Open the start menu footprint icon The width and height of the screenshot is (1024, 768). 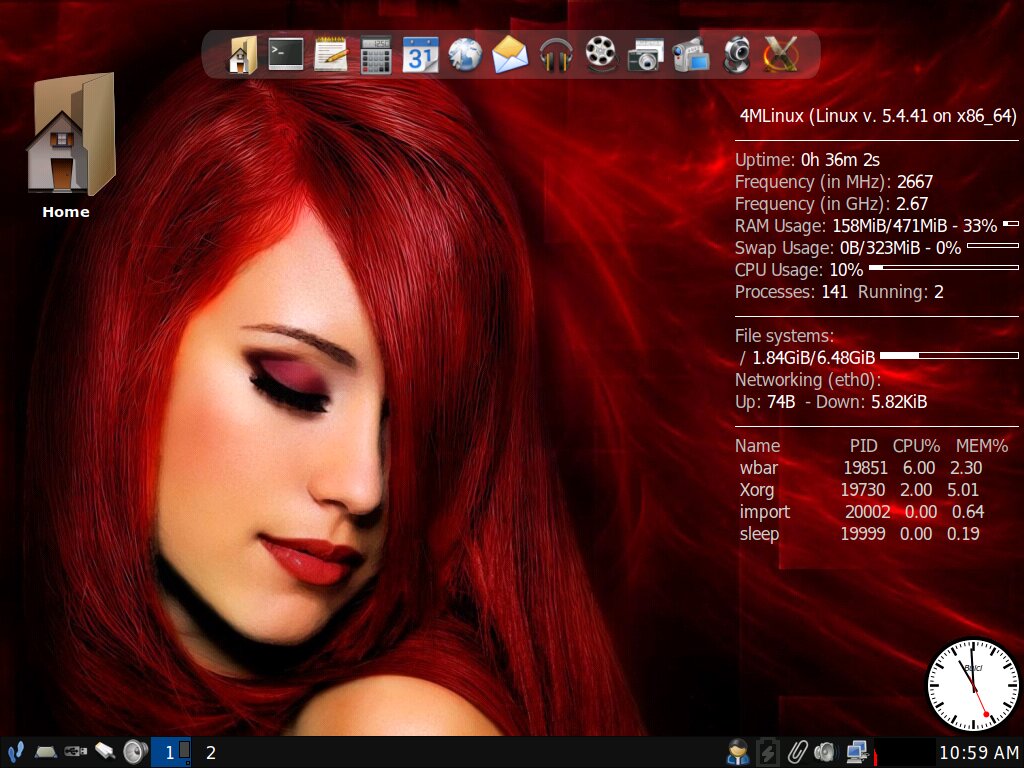[16, 752]
